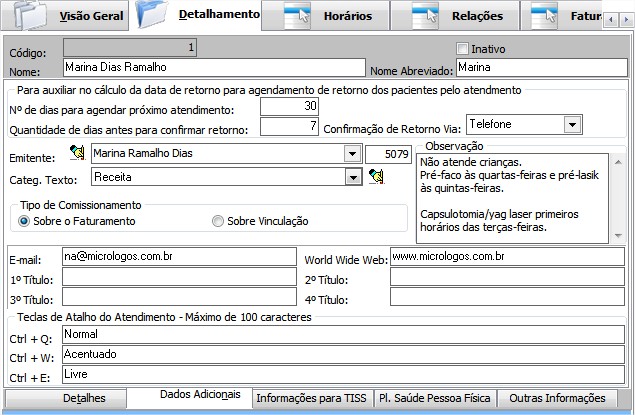Open the Categ. Texto dropdown
Image resolution: width=635 pixels, height=415 pixels.
point(351,177)
